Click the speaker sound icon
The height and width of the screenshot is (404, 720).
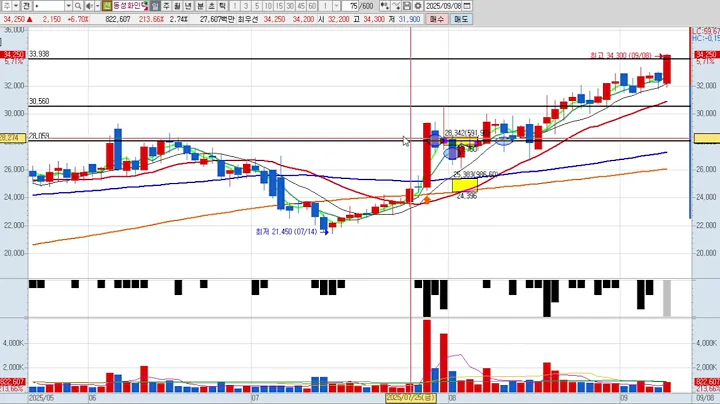point(89,6)
